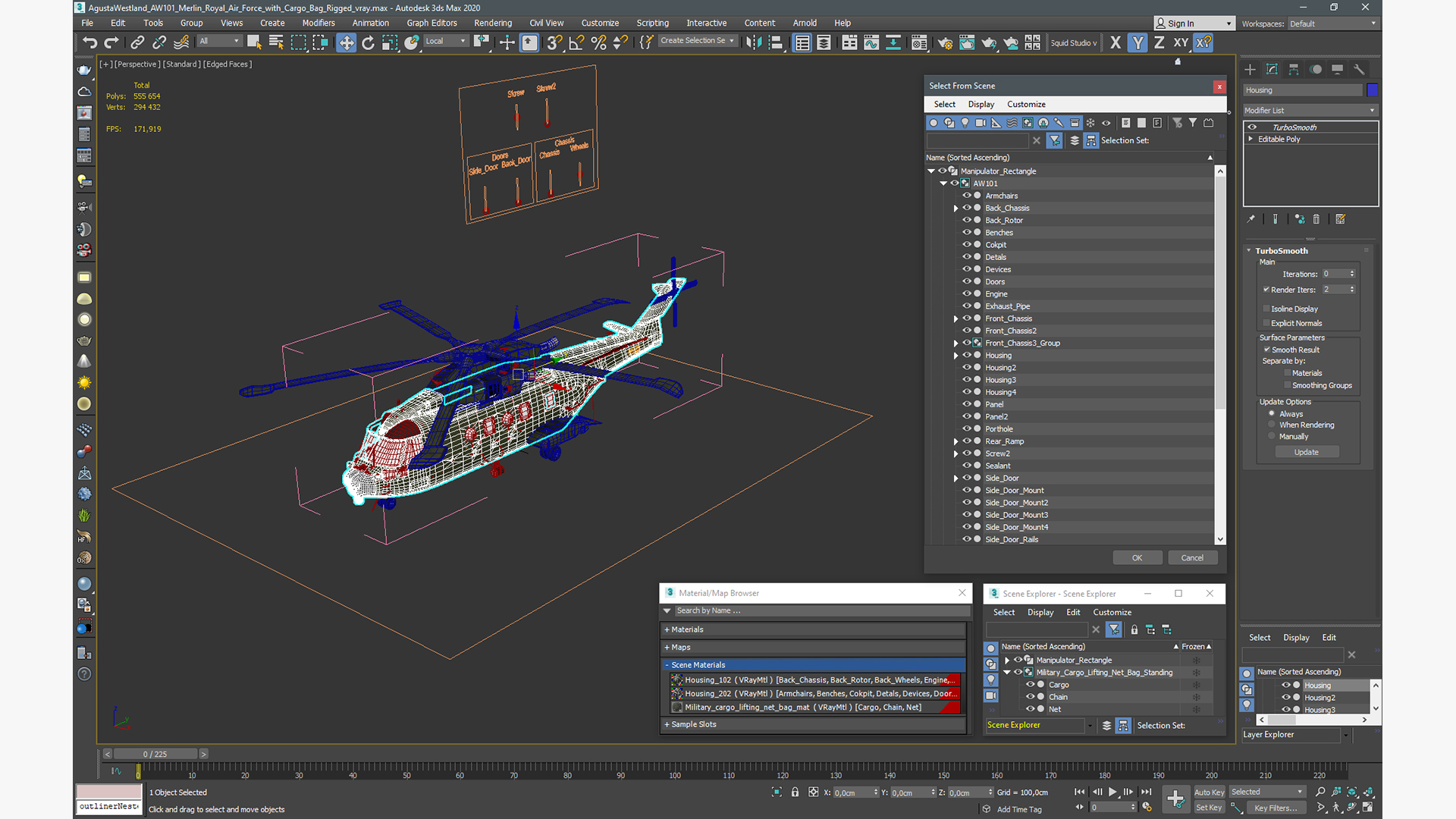The height and width of the screenshot is (819, 1456).
Task: Open the Rendering menu
Action: pyautogui.click(x=493, y=23)
